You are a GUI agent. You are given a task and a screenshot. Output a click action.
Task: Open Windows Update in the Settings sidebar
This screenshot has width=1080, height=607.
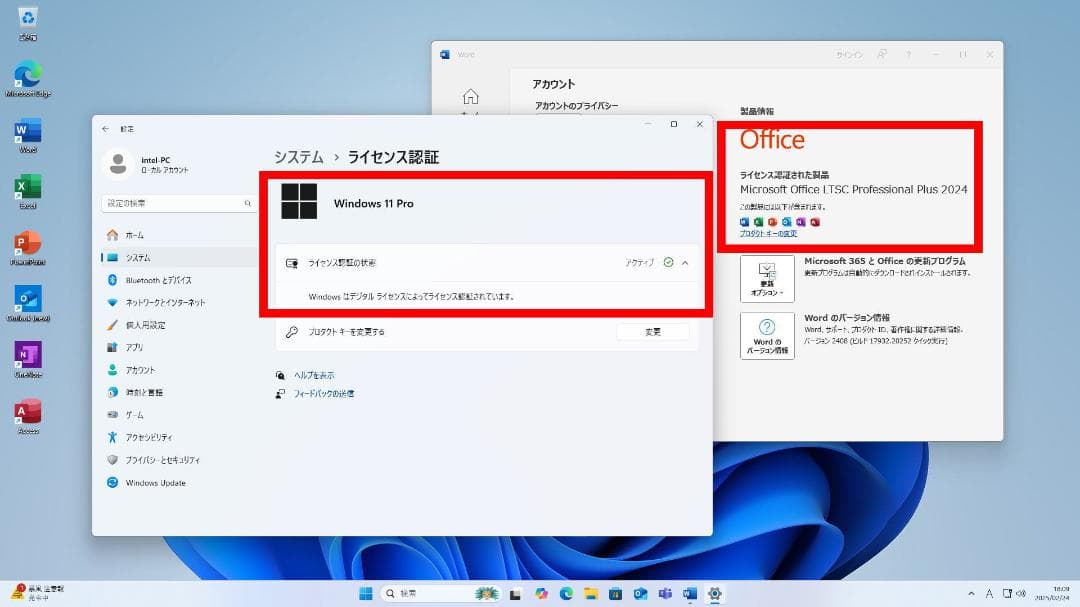(155, 482)
